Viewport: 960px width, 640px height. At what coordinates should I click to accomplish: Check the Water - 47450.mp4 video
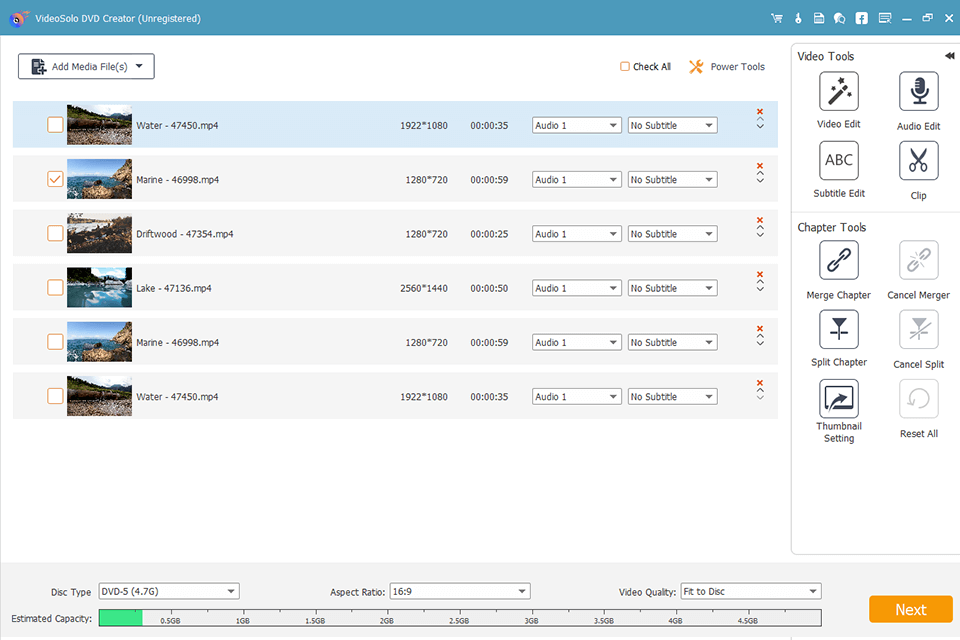[55, 125]
